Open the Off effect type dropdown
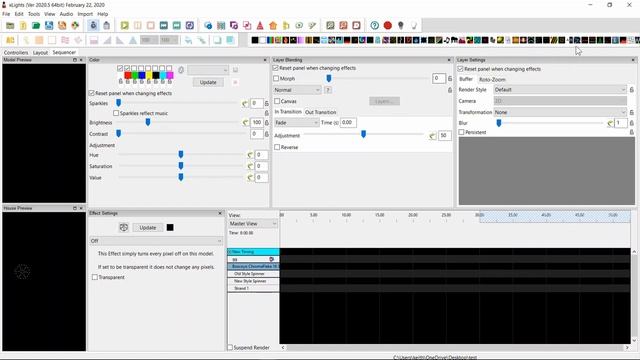This screenshot has width=640, height=360. pyautogui.click(x=156, y=241)
